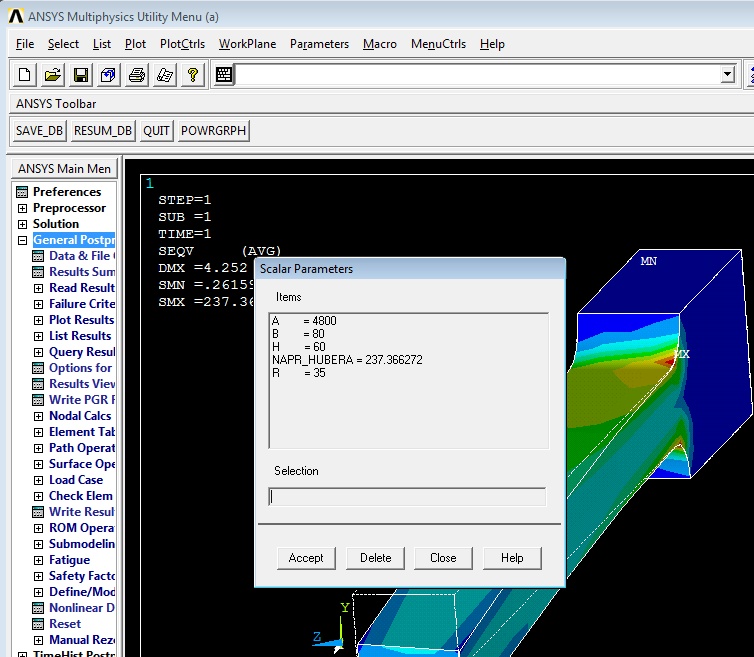
Task: Select parameter R = 35 in Items list
Action: [x=299, y=373]
